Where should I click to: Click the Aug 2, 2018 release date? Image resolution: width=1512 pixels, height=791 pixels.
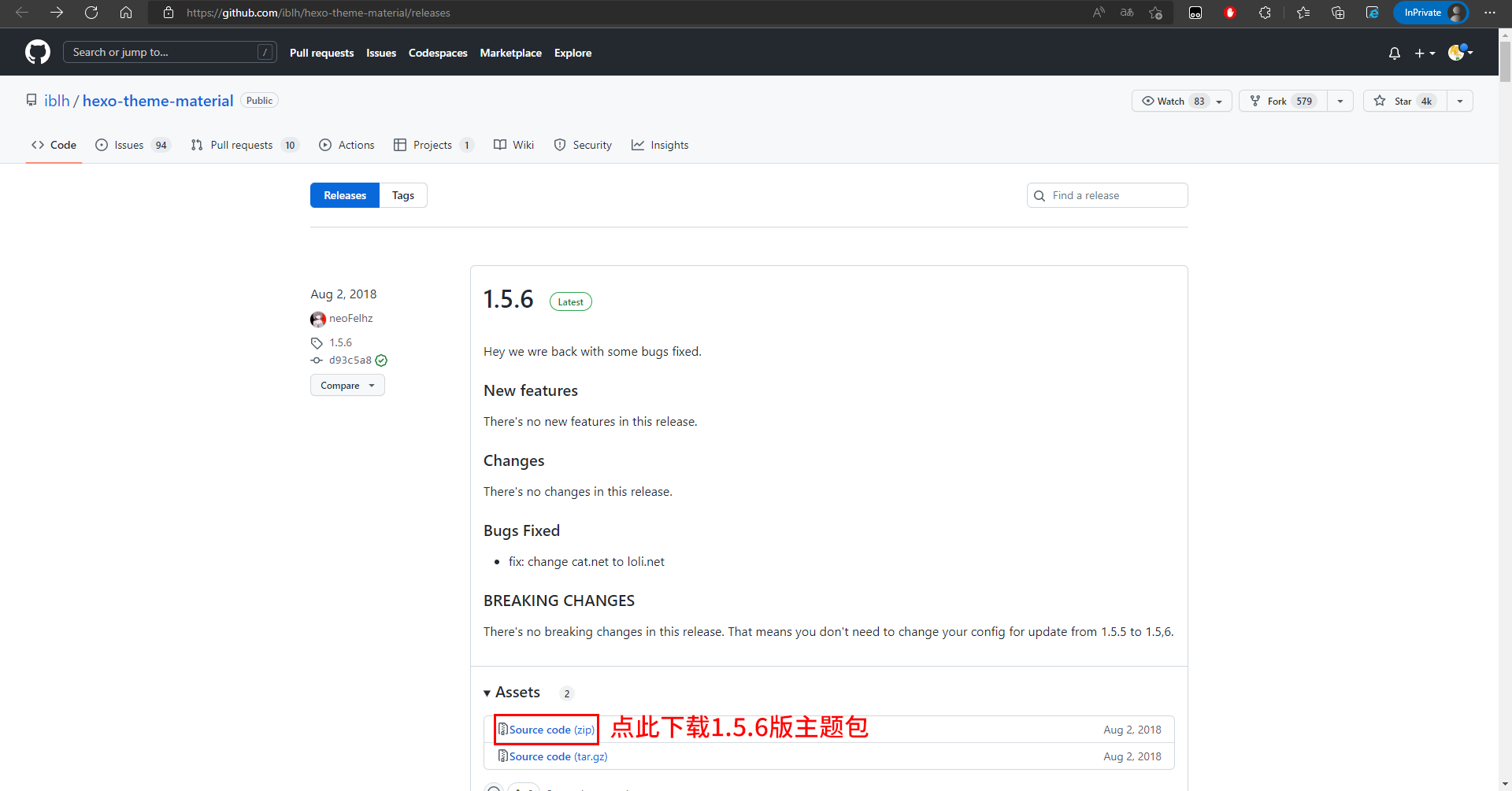[x=343, y=294]
